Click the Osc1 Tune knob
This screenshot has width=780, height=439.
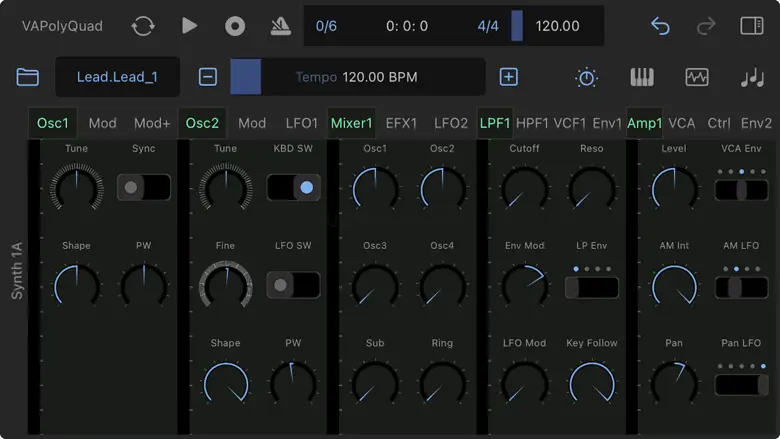(76, 189)
